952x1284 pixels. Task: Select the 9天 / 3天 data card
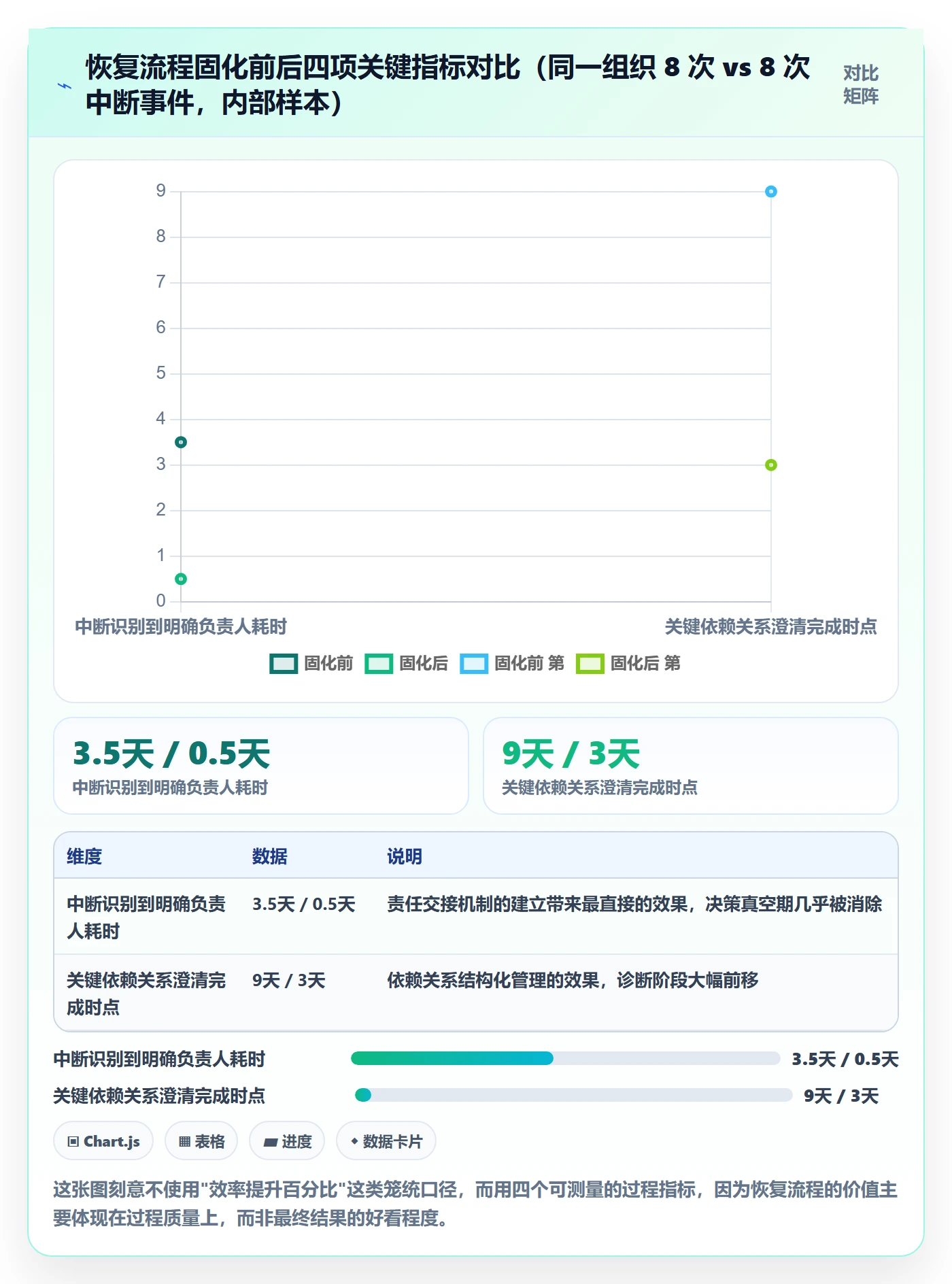point(691,766)
